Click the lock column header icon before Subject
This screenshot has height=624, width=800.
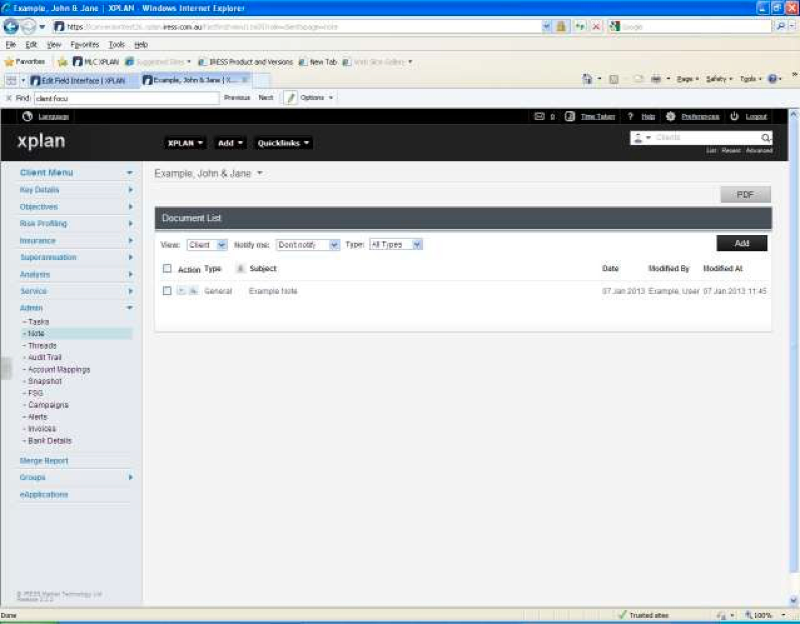240,268
